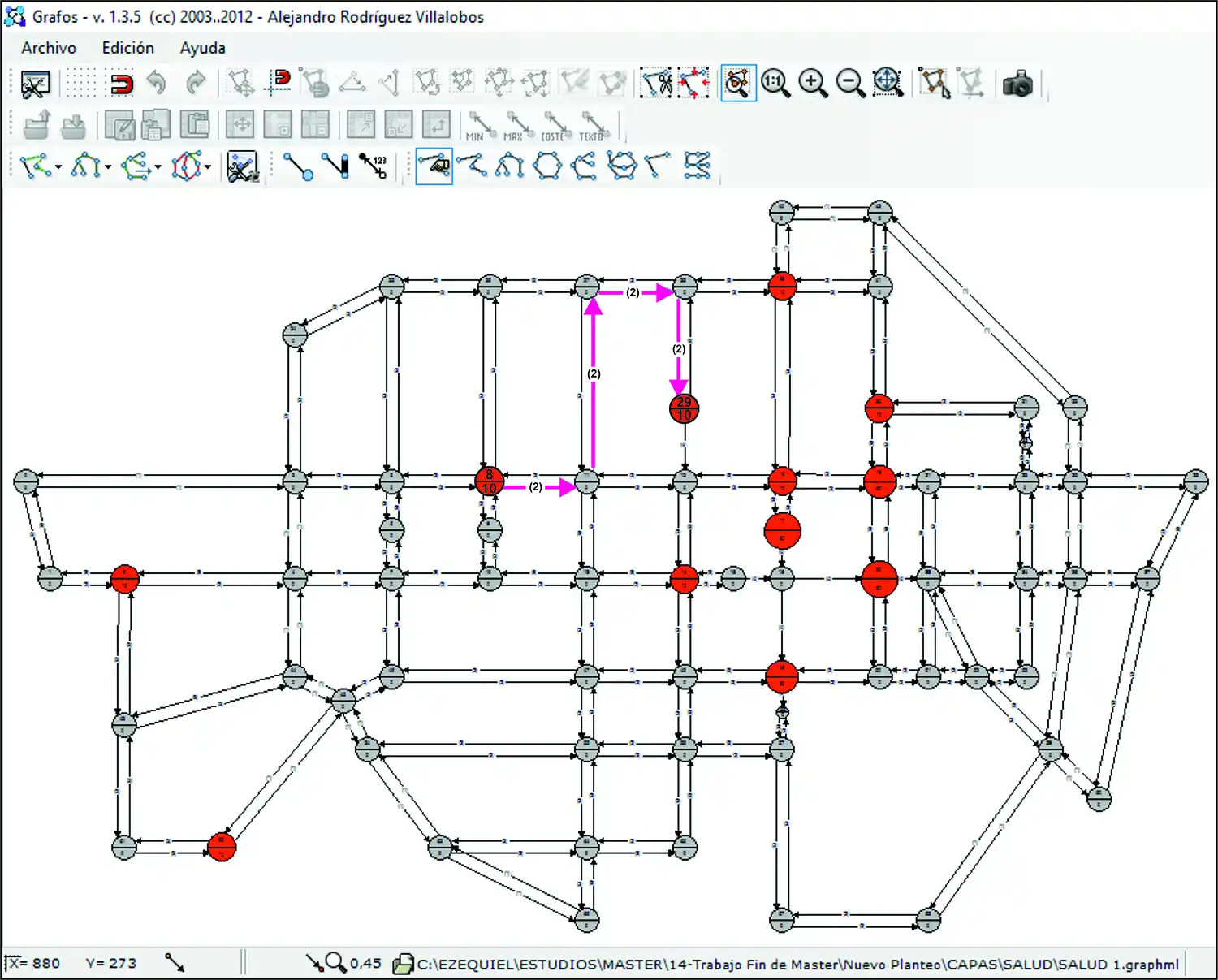Image resolution: width=1218 pixels, height=980 pixels.
Task: Expand dropdown next to the tree algorithm icon
Action: tap(108, 168)
